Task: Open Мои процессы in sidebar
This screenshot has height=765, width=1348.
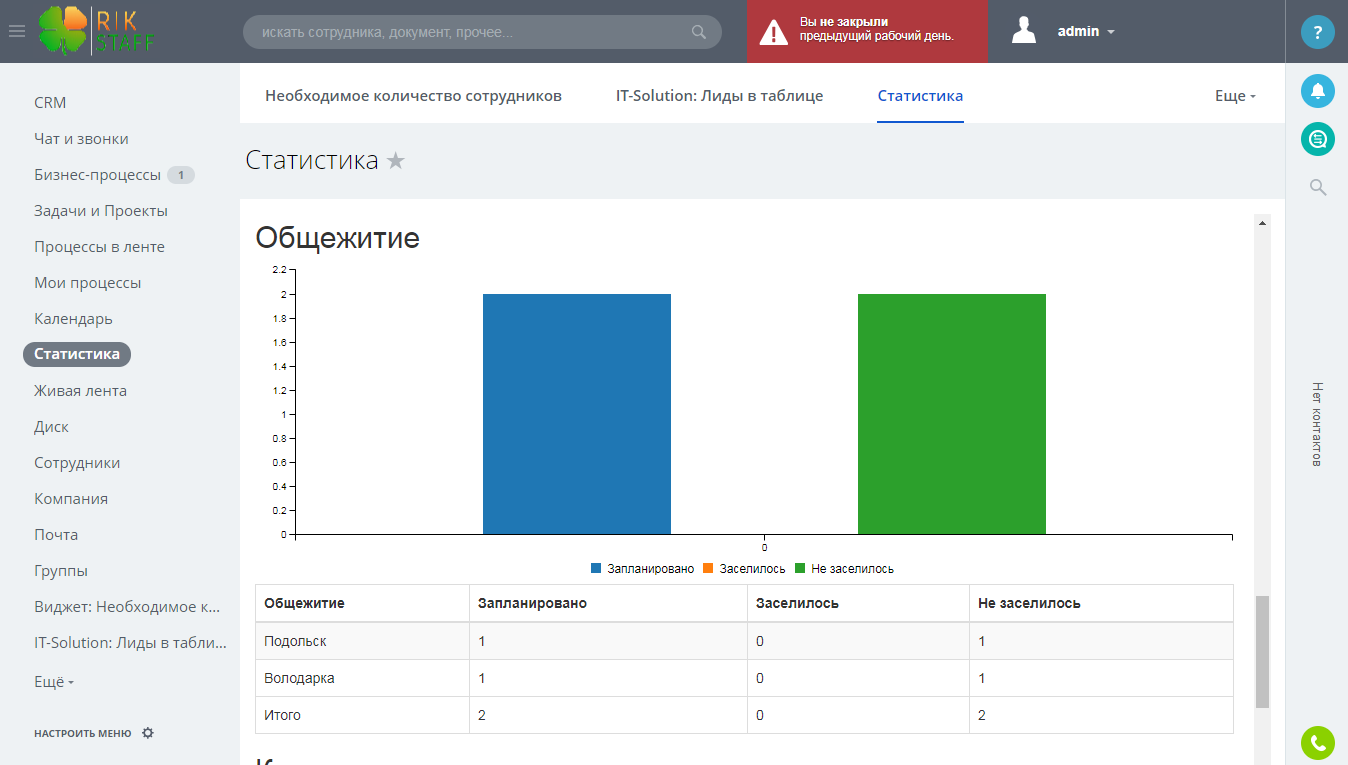Action: 87,283
